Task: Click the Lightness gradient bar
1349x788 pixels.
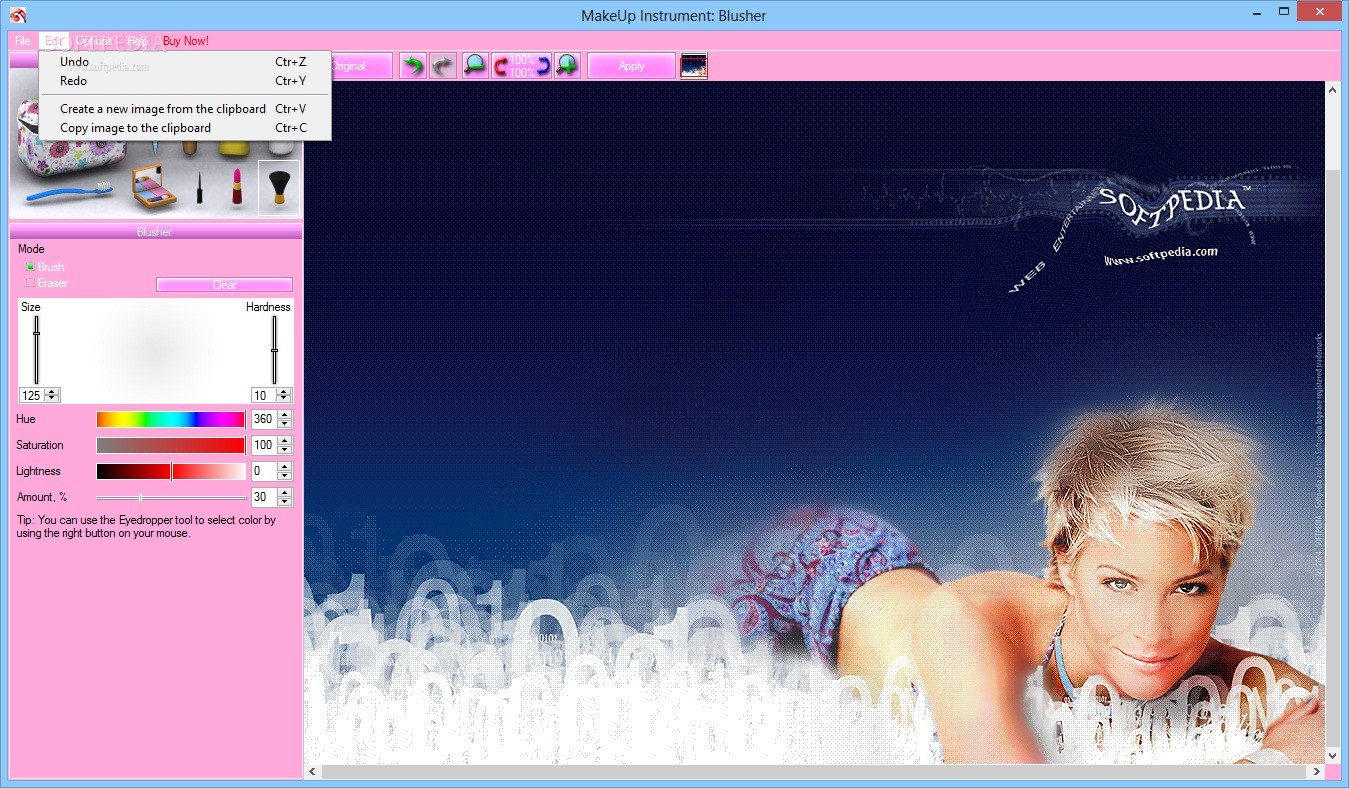Action: 170,471
